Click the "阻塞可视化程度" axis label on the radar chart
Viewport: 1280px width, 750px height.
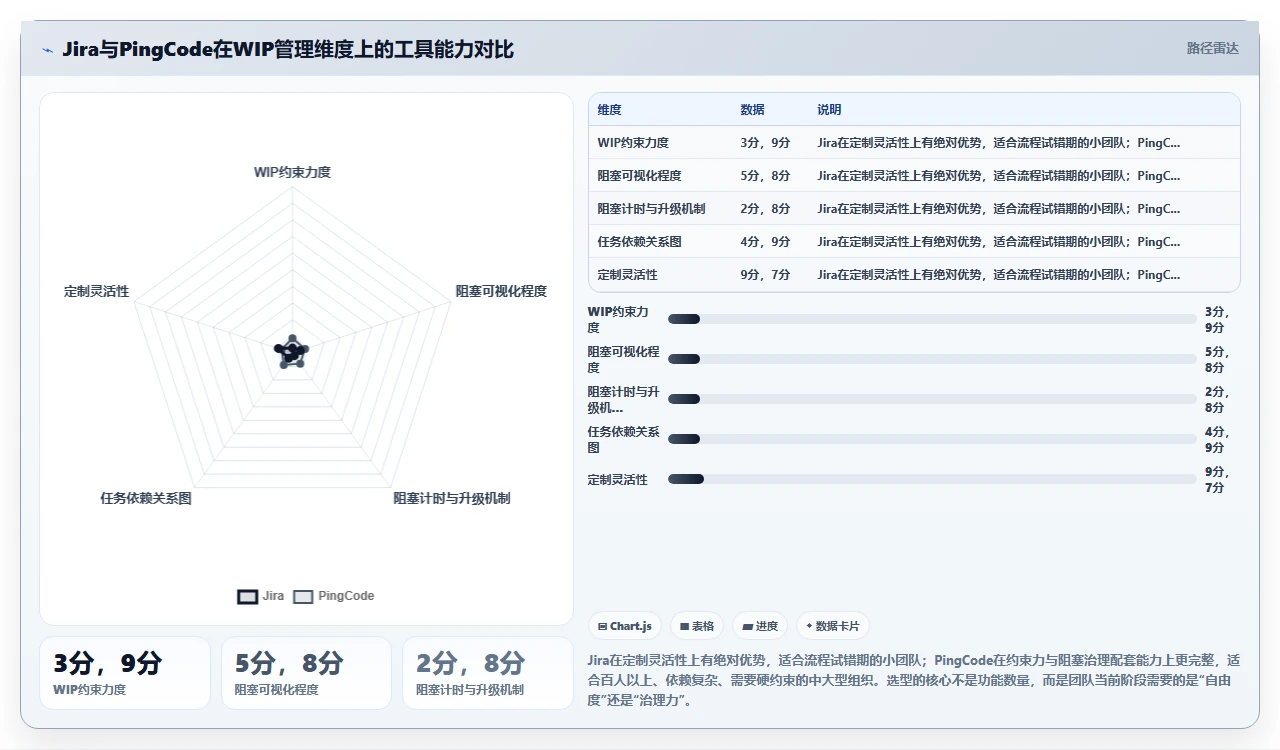[x=501, y=291]
